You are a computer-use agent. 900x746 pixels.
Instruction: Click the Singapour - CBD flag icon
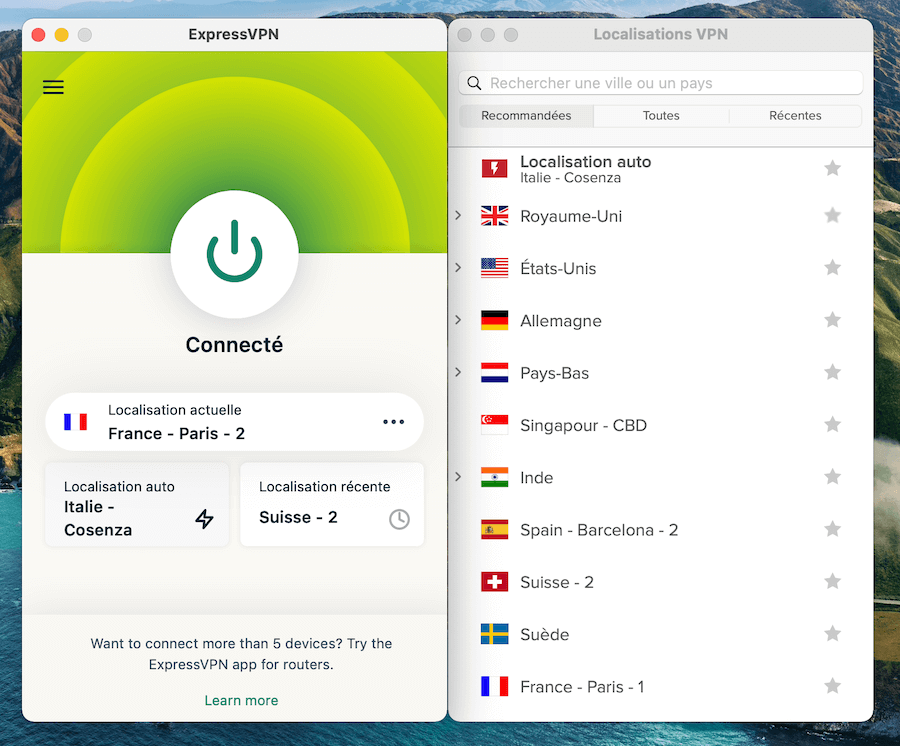point(494,424)
